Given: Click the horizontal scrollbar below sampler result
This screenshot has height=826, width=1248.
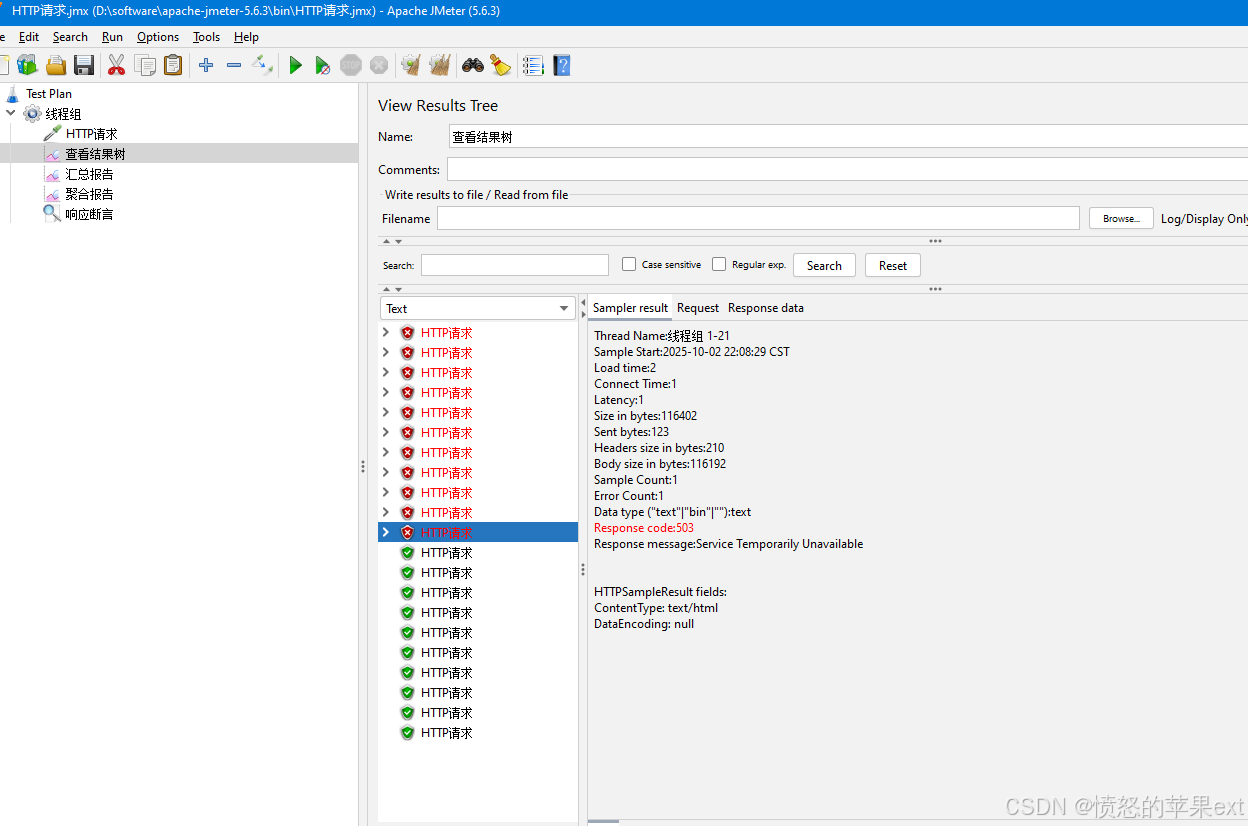Looking at the screenshot, I should [x=603, y=821].
